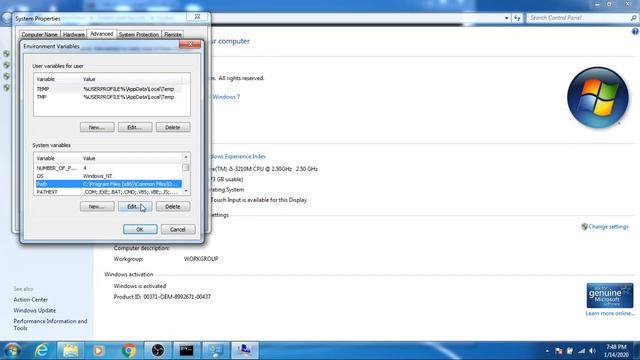Click the user variables Value column header
Image resolution: width=640 pixels, height=360 pixels.
pos(131,79)
